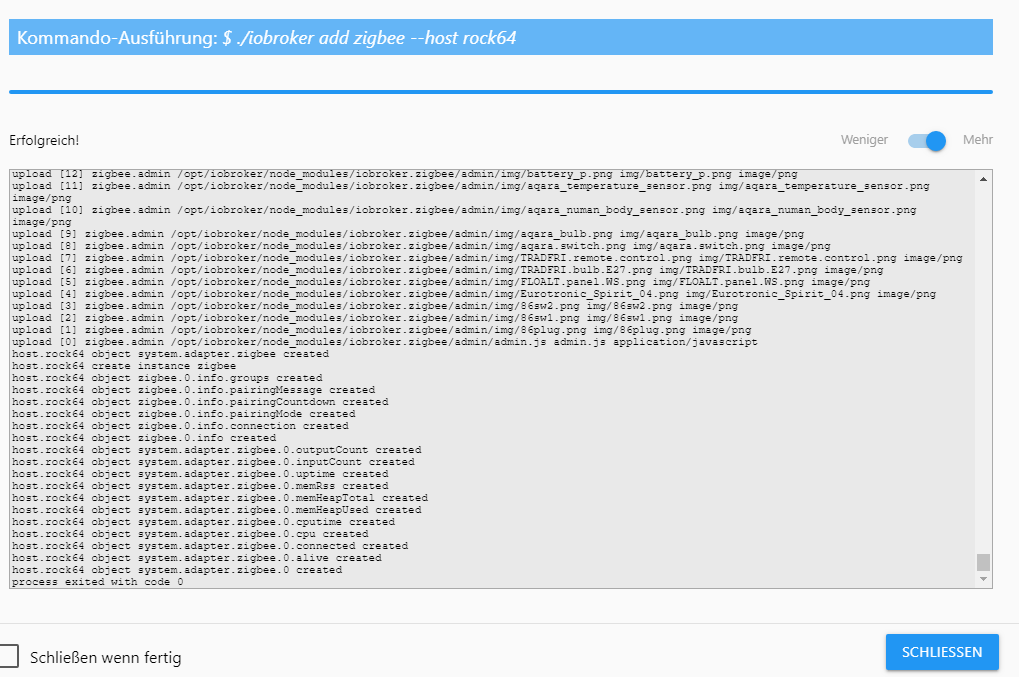Click line 'zigbee.0.info.connection created'
This screenshot has width=1019, height=677.
(x=180, y=426)
